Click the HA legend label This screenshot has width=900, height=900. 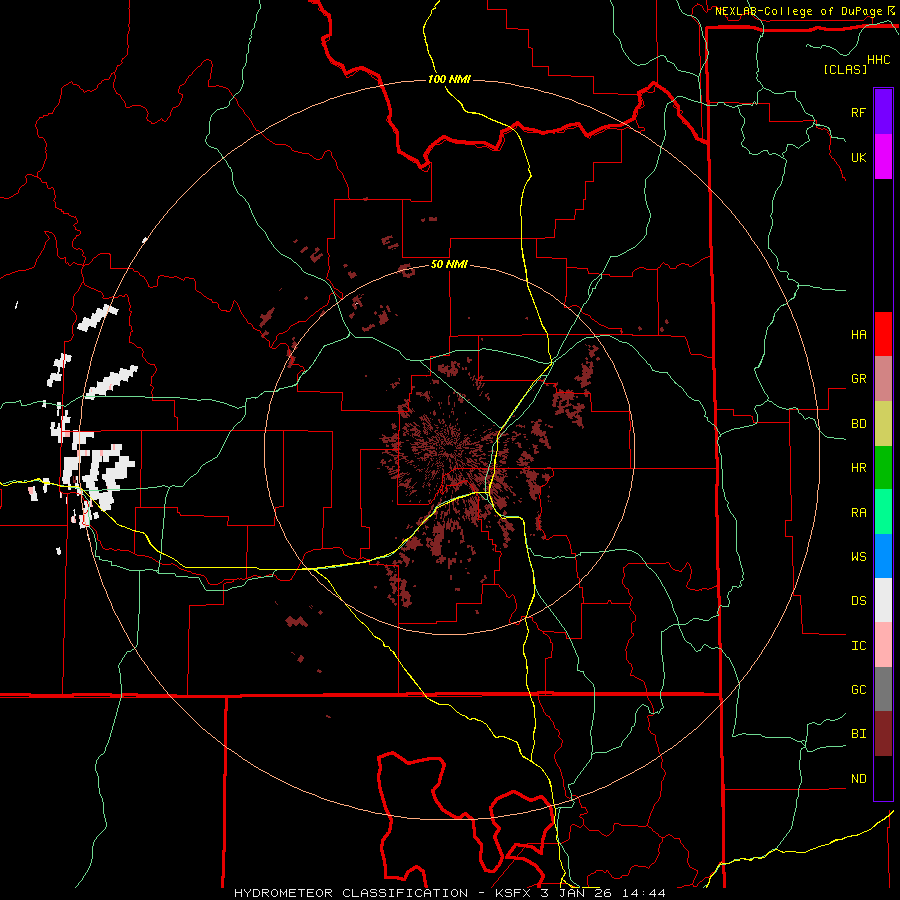click(858, 335)
